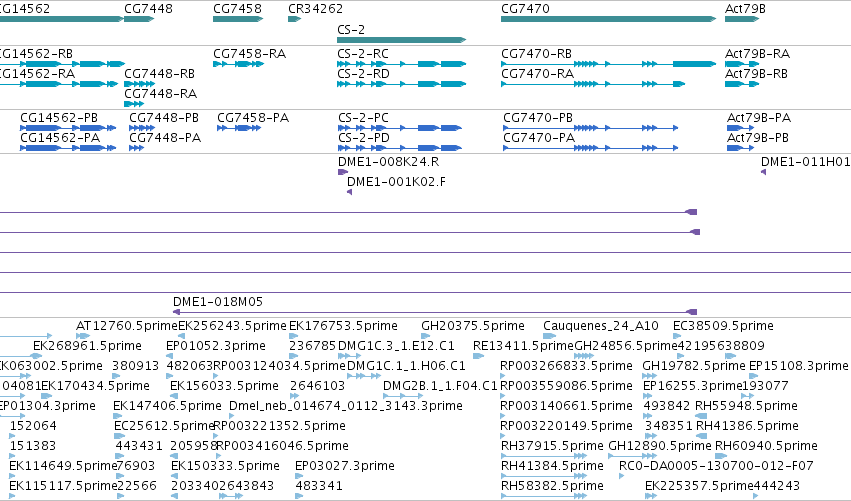Select the RH55948.5prime EST
Screen dimensions: 851x501
click(701, 416)
